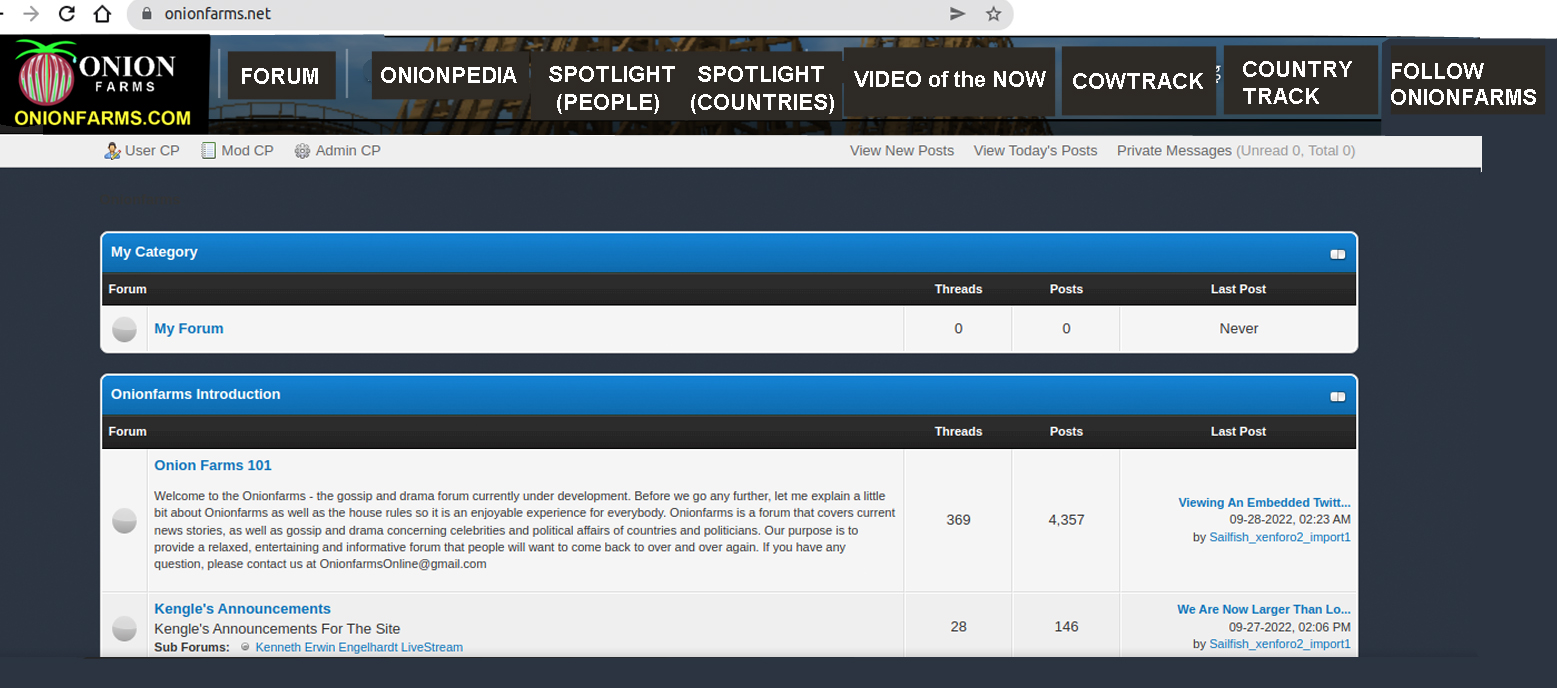The height and width of the screenshot is (688, 1557).
Task: Click the Last Post header under Onionfarms Introduction
Action: [x=1238, y=432]
